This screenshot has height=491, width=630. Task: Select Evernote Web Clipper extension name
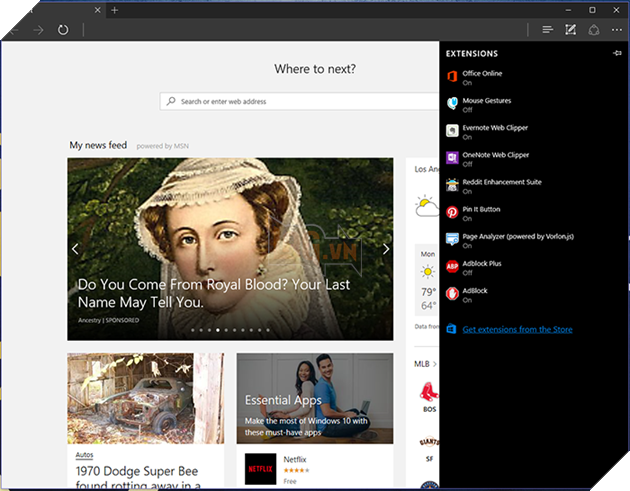pos(495,128)
